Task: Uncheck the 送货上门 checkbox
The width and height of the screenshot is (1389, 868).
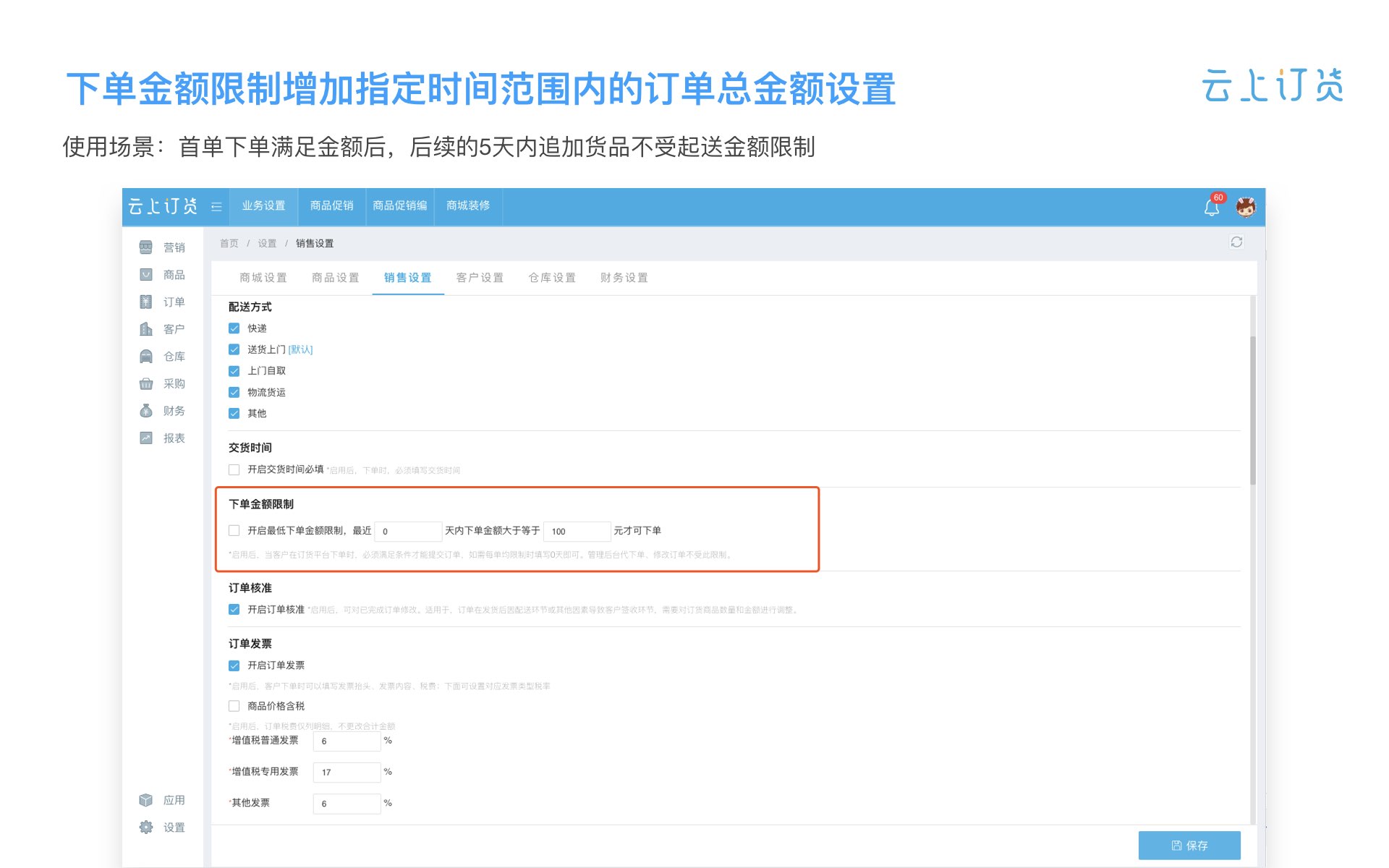Action: click(234, 349)
